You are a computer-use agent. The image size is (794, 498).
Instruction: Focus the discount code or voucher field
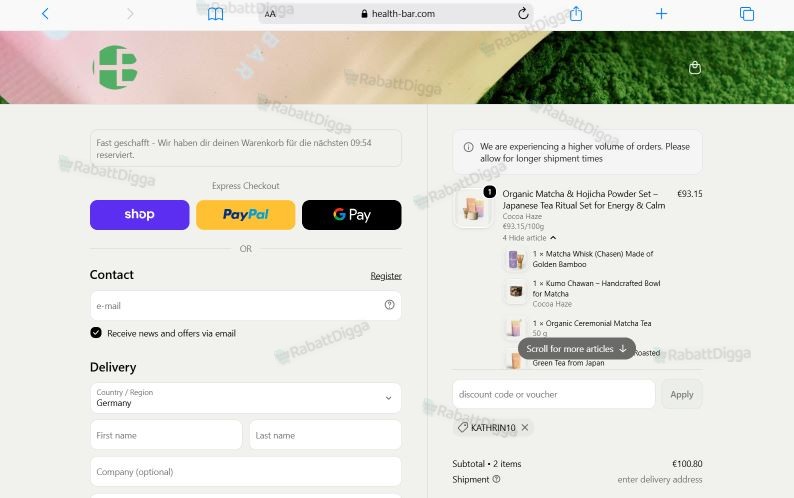click(553, 394)
